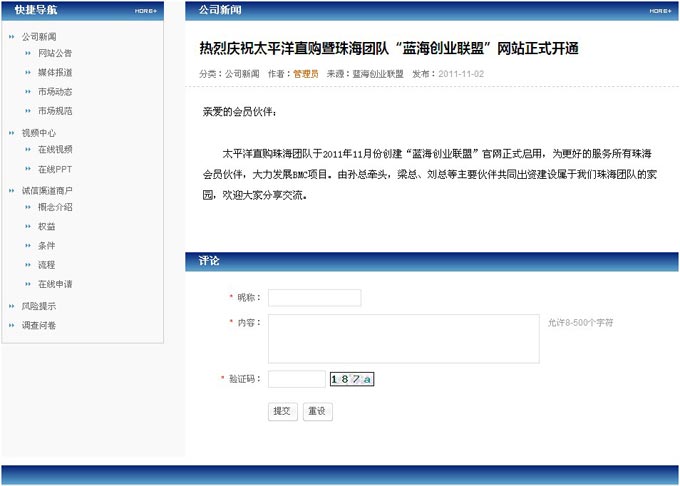The width and height of the screenshot is (680, 486).
Task: Focus the 内容 comment textarea
Action: pyautogui.click(x=404, y=339)
